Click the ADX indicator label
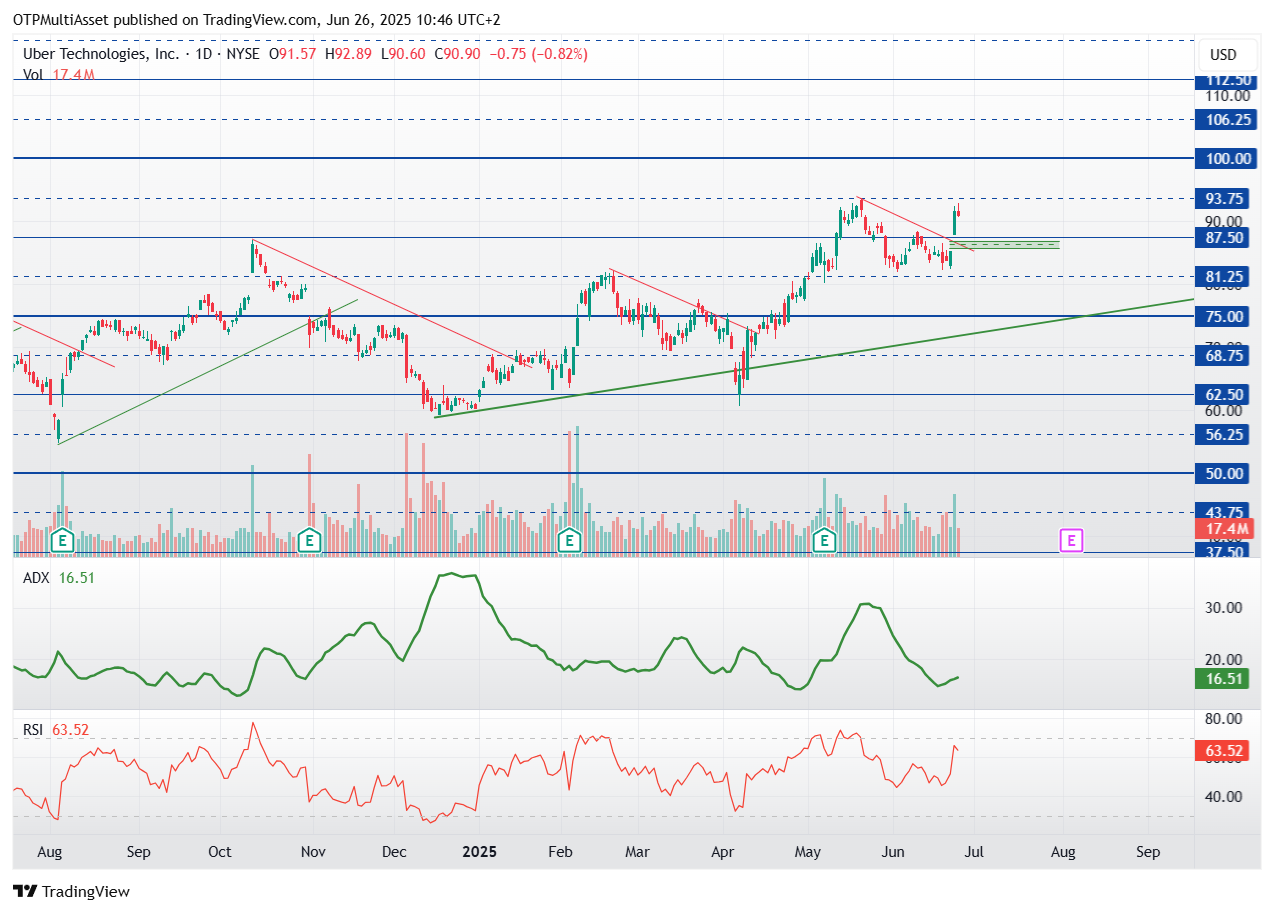This screenshot has height=913, width=1274. pos(36,577)
